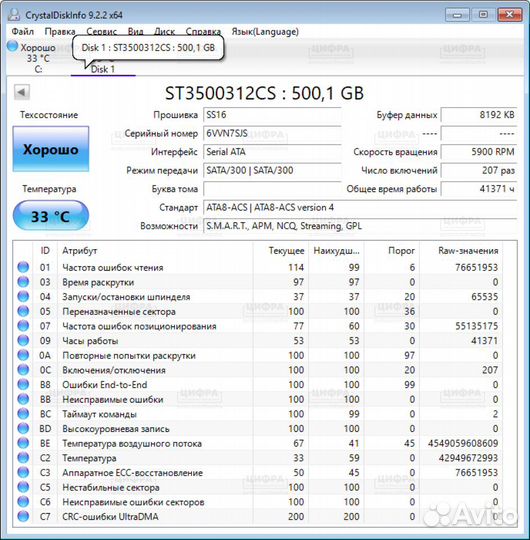Select the C: drive temperature entry 33 °C

tap(38, 58)
